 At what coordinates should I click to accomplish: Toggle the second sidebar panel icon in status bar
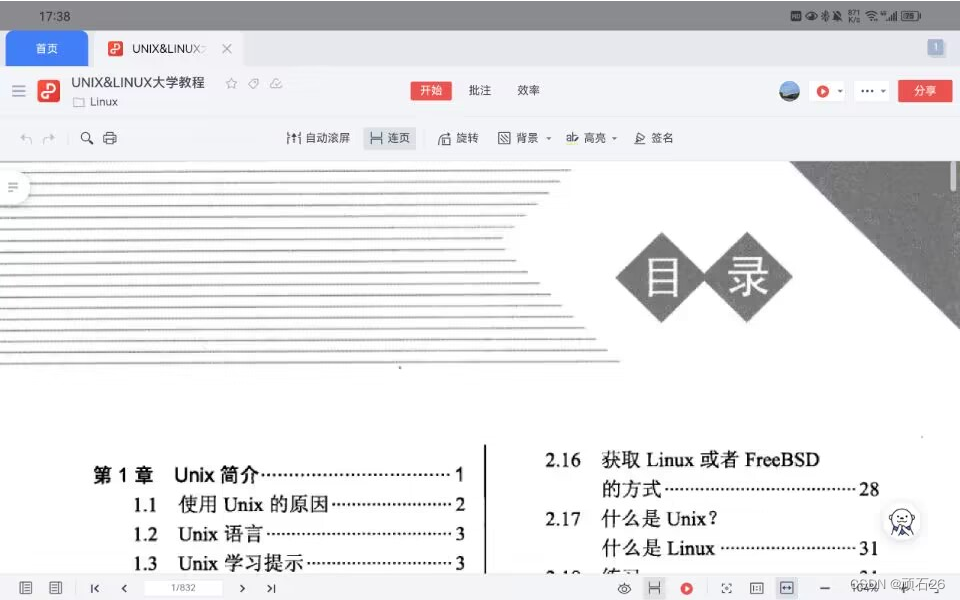[x=56, y=588]
